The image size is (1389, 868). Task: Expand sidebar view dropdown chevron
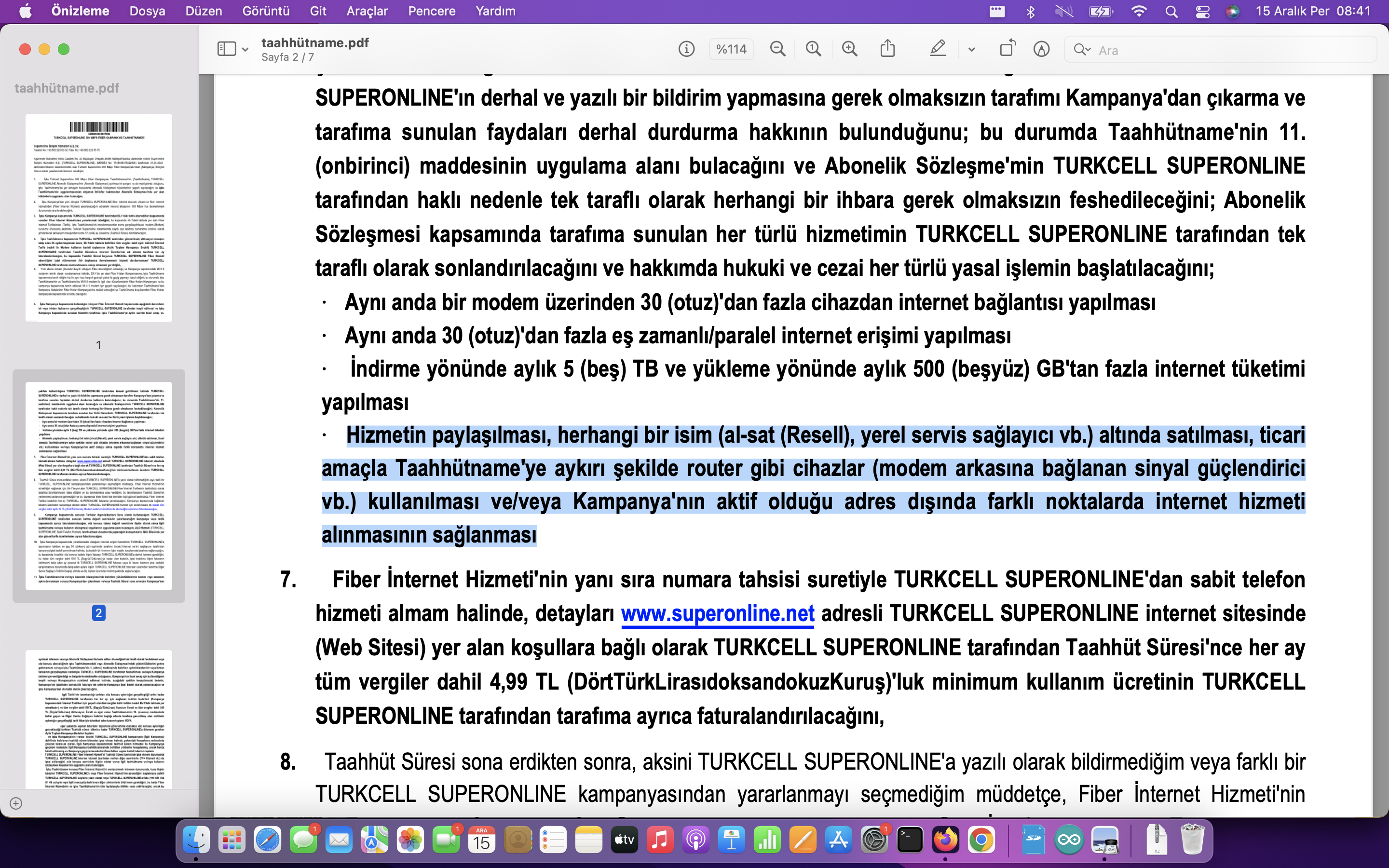(245, 49)
